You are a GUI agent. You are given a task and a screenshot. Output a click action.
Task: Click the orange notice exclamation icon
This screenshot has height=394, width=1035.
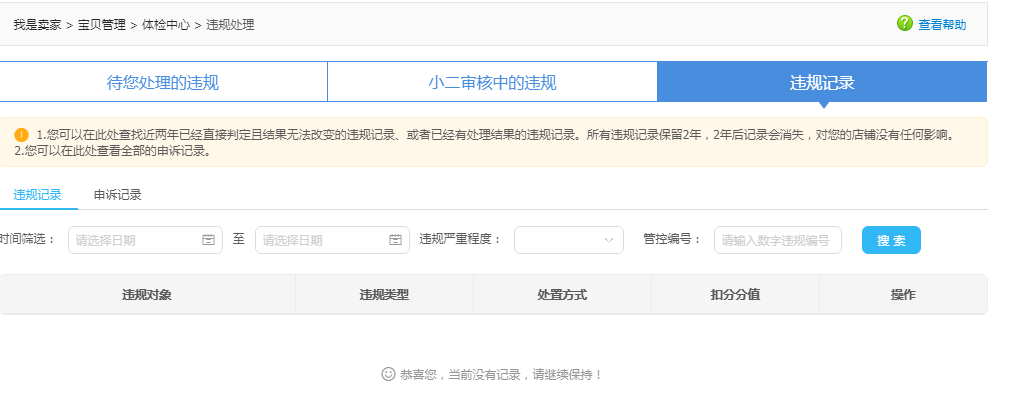(21, 135)
